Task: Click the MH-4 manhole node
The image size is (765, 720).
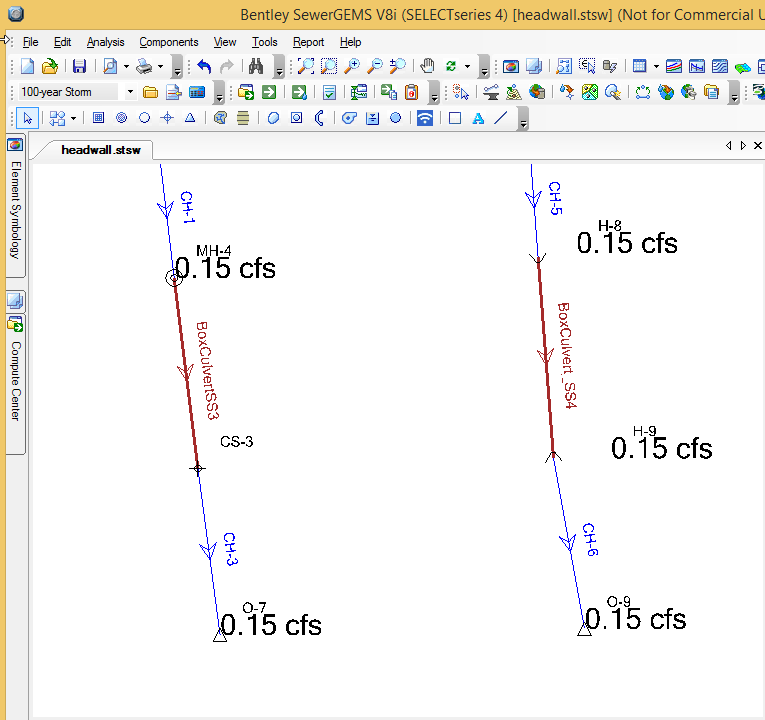Action: coord(174,278)
